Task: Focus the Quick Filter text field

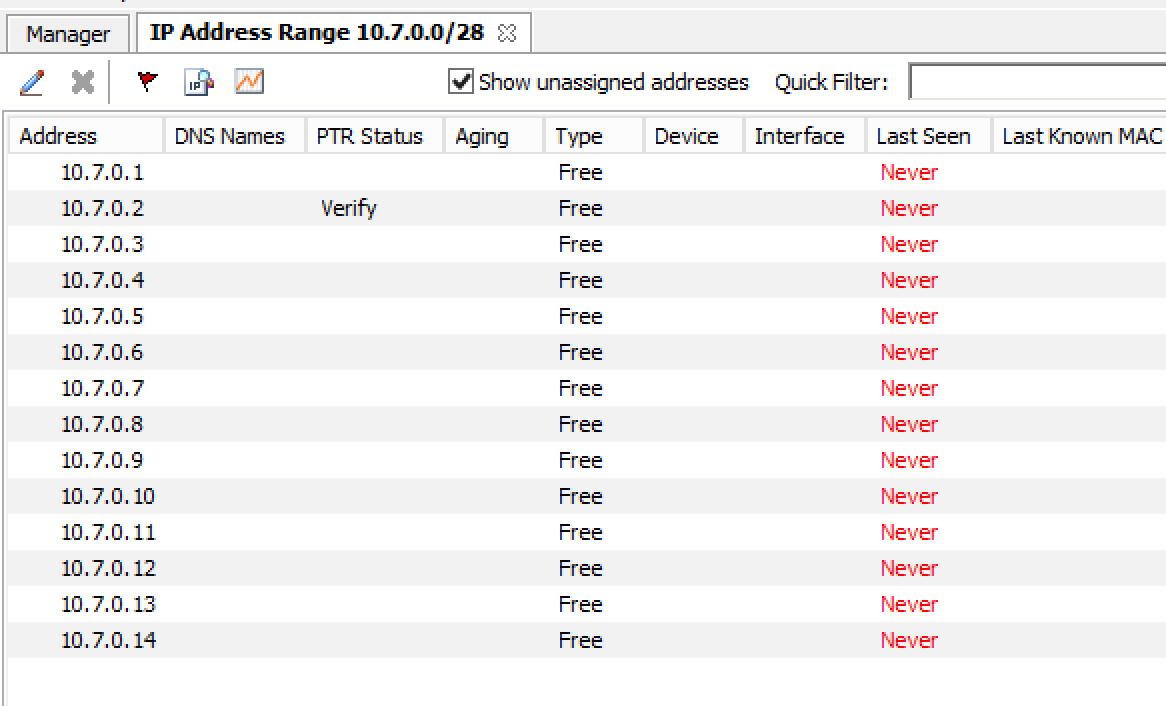Action: tap(1036, 82)
